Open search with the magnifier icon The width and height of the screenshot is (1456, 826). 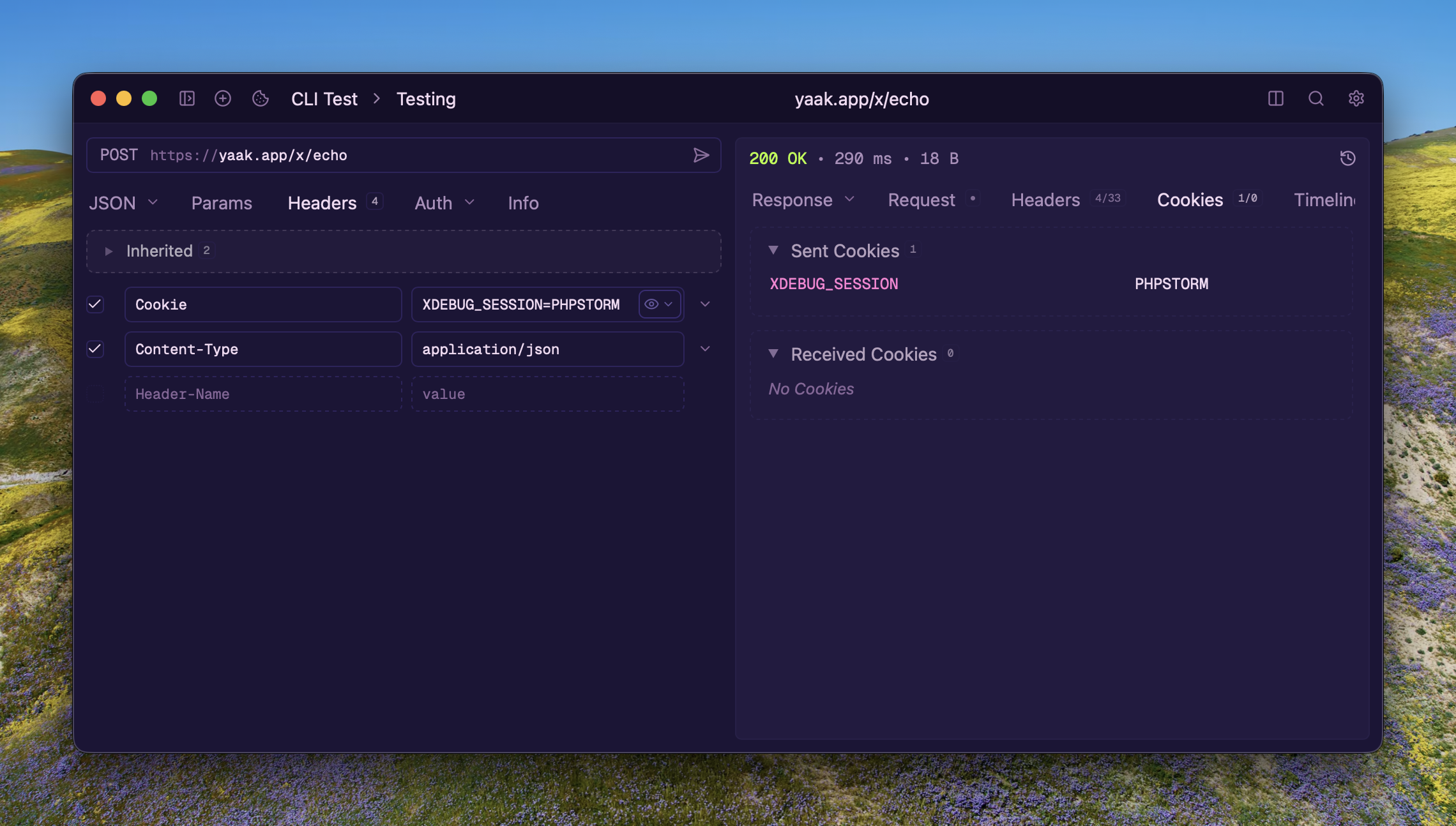1316,98
